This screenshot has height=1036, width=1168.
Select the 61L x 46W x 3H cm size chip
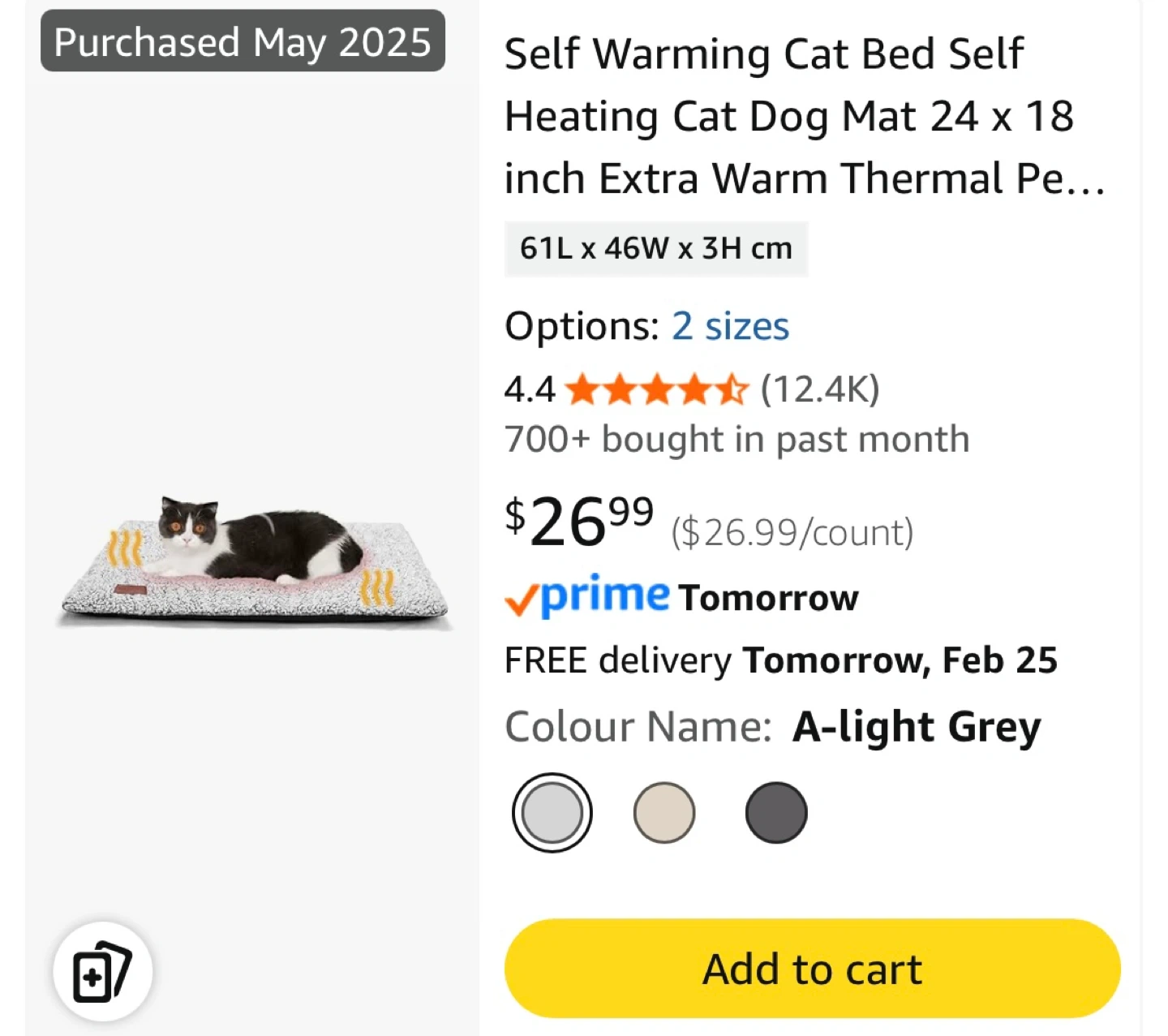[x=655, y=248]
